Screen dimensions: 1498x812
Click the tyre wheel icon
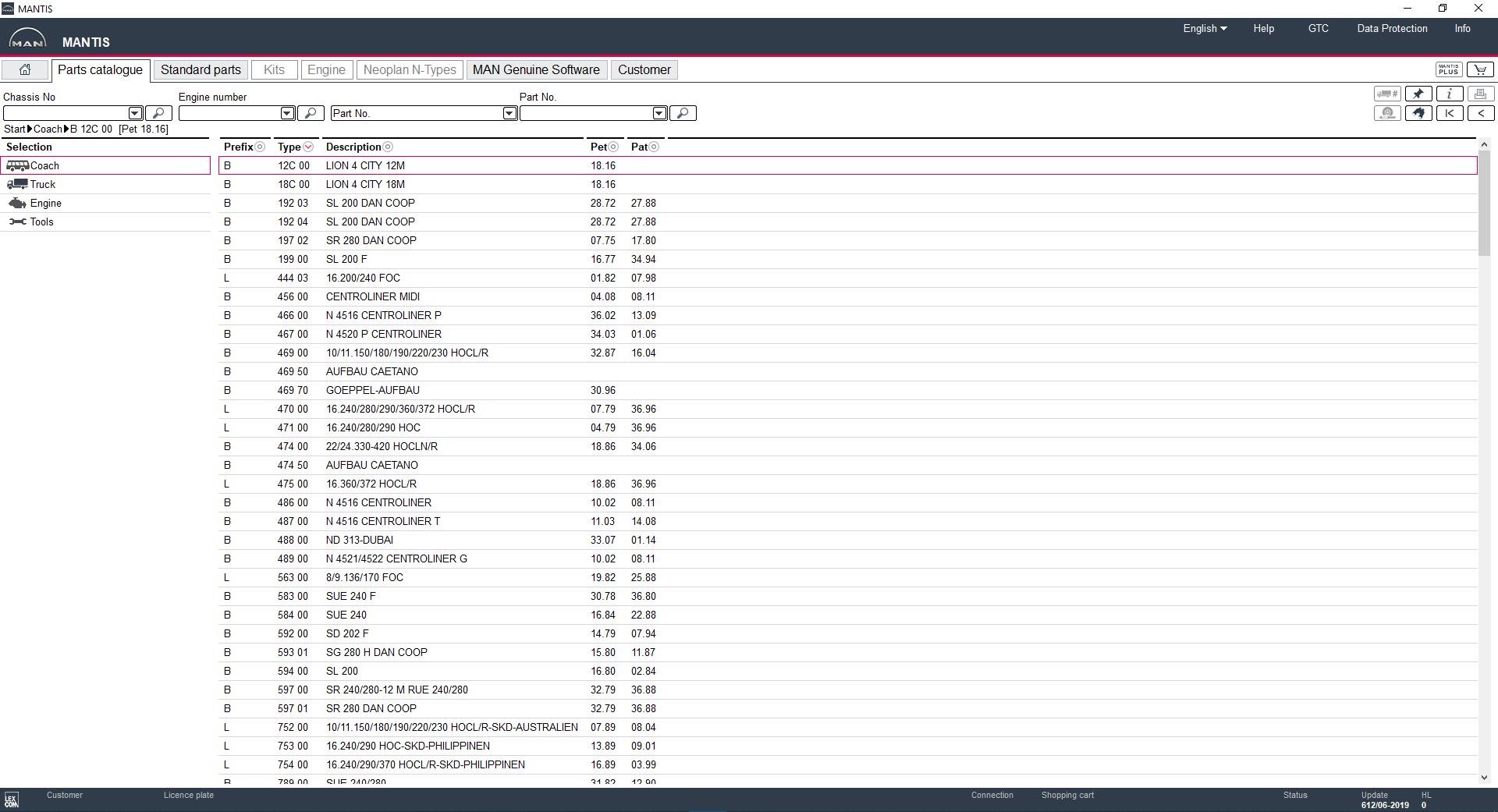pos(1387,113)
